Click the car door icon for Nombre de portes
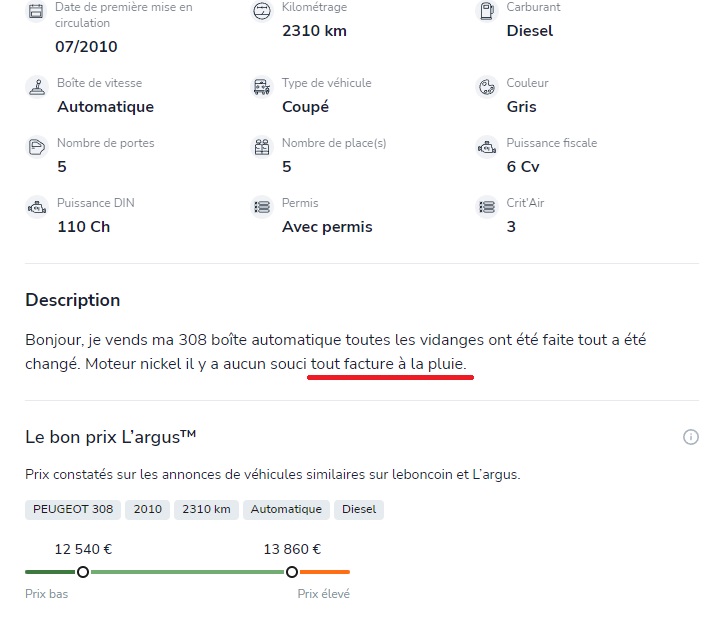 tap(36, 147)
